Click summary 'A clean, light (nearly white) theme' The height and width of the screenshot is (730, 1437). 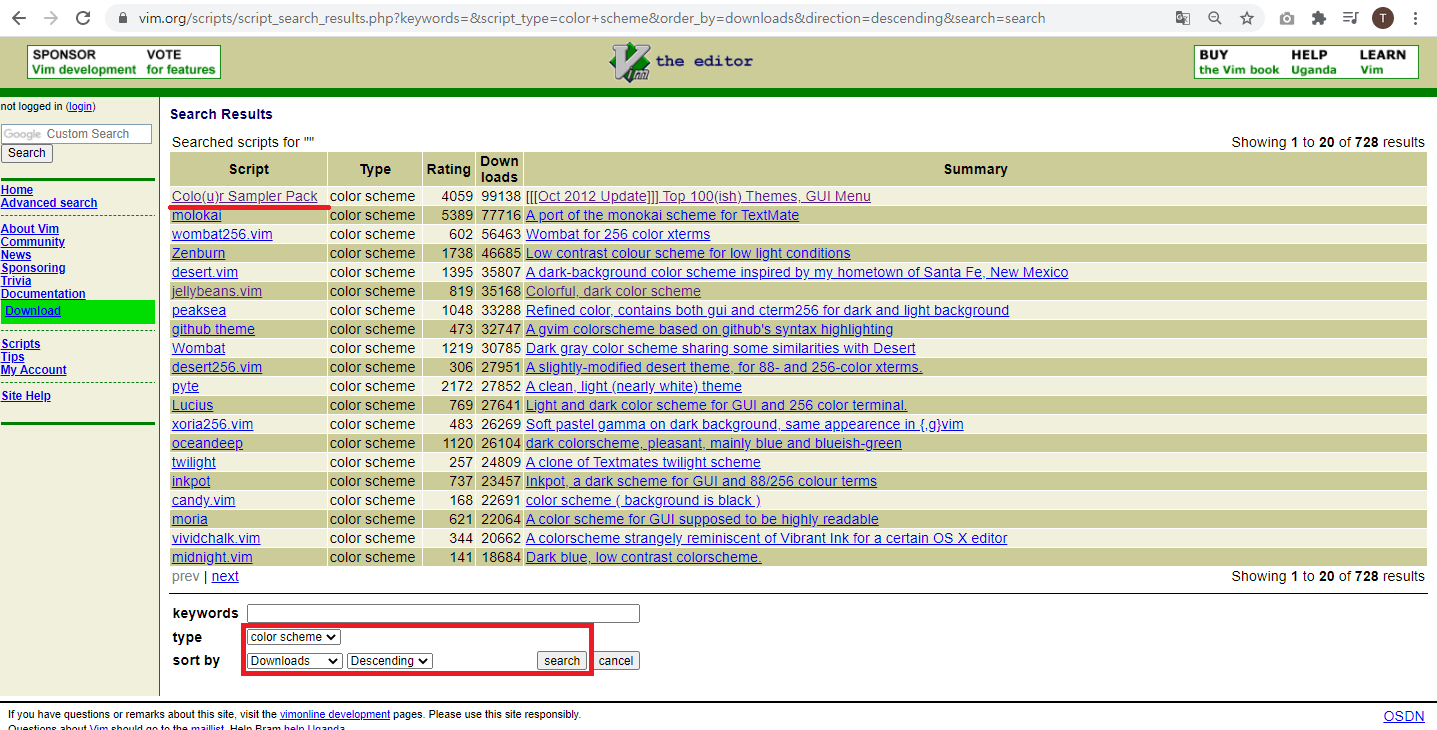[634, 386]
